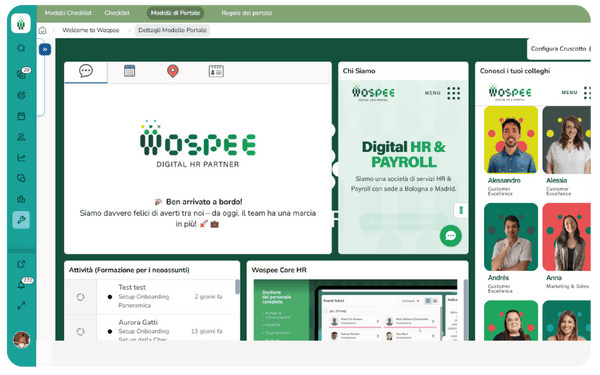Screen dimensions: 600x375
Task: Click the green chat bubble floating button
Action: pyautogui.click(x=450, y=236)
